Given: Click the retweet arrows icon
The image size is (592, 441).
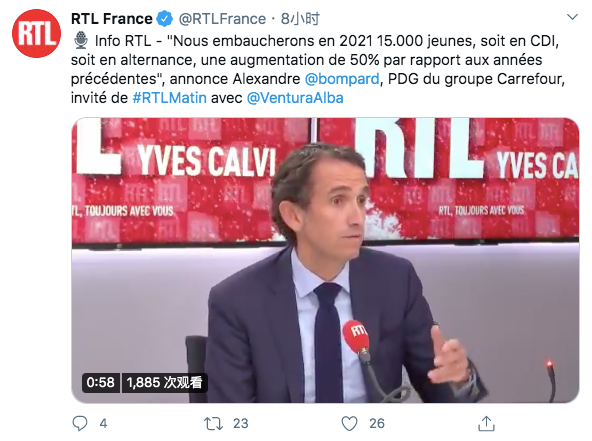Looking at the screenshot, I should [213, 424].
